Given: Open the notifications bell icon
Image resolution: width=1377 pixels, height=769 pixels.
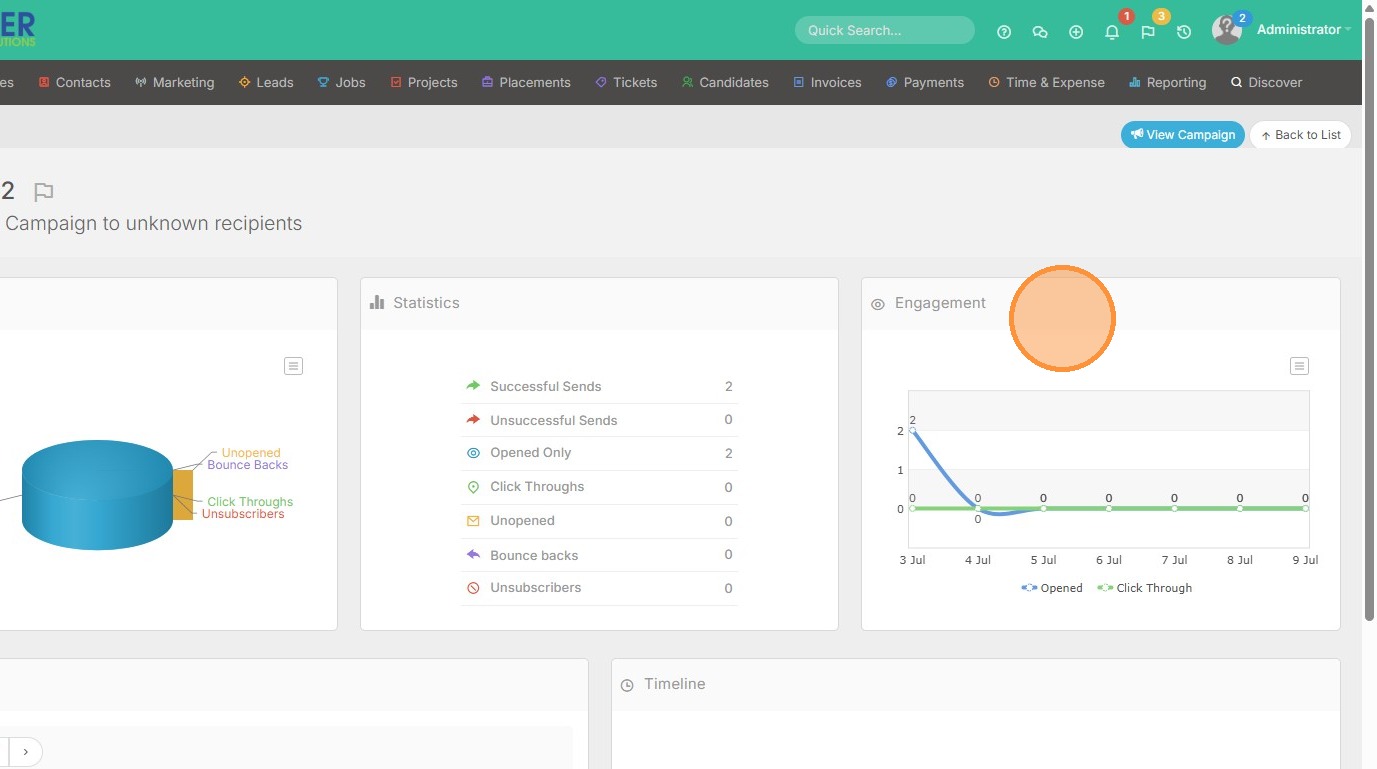Looking at the screenshot, I should coord(1112,32).
